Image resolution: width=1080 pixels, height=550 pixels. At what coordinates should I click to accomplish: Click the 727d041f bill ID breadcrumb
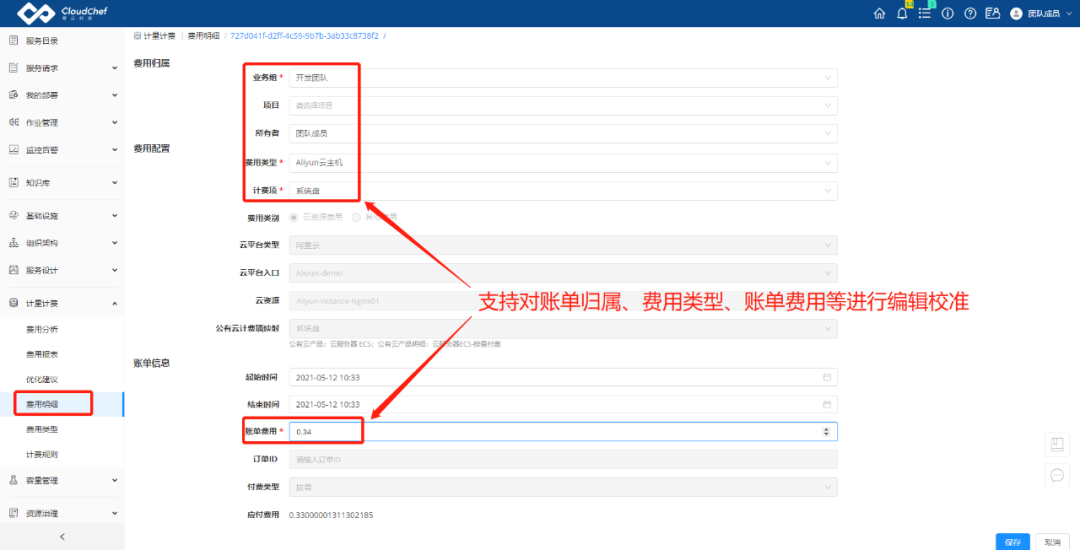304,36
